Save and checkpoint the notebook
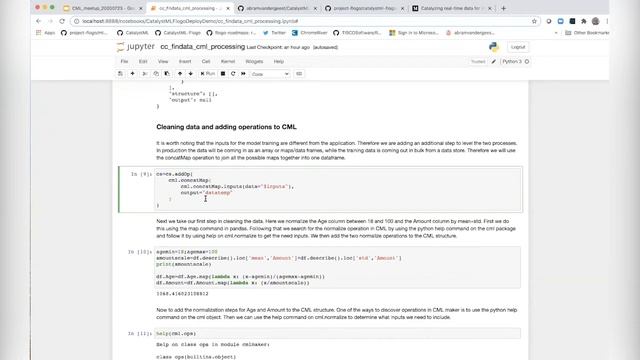The width and height of the screenshot is (640, 360). pos(120,74)
